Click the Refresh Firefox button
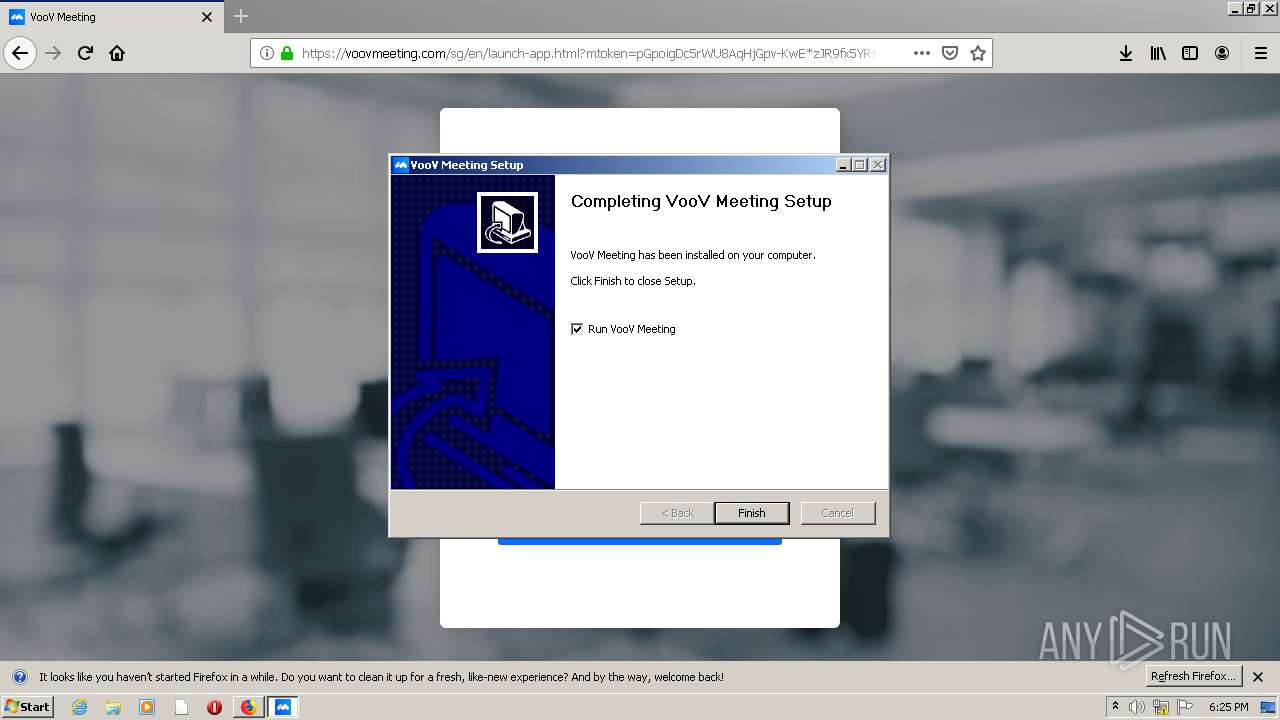The image size is (1280, 720). coord(1193,676)
